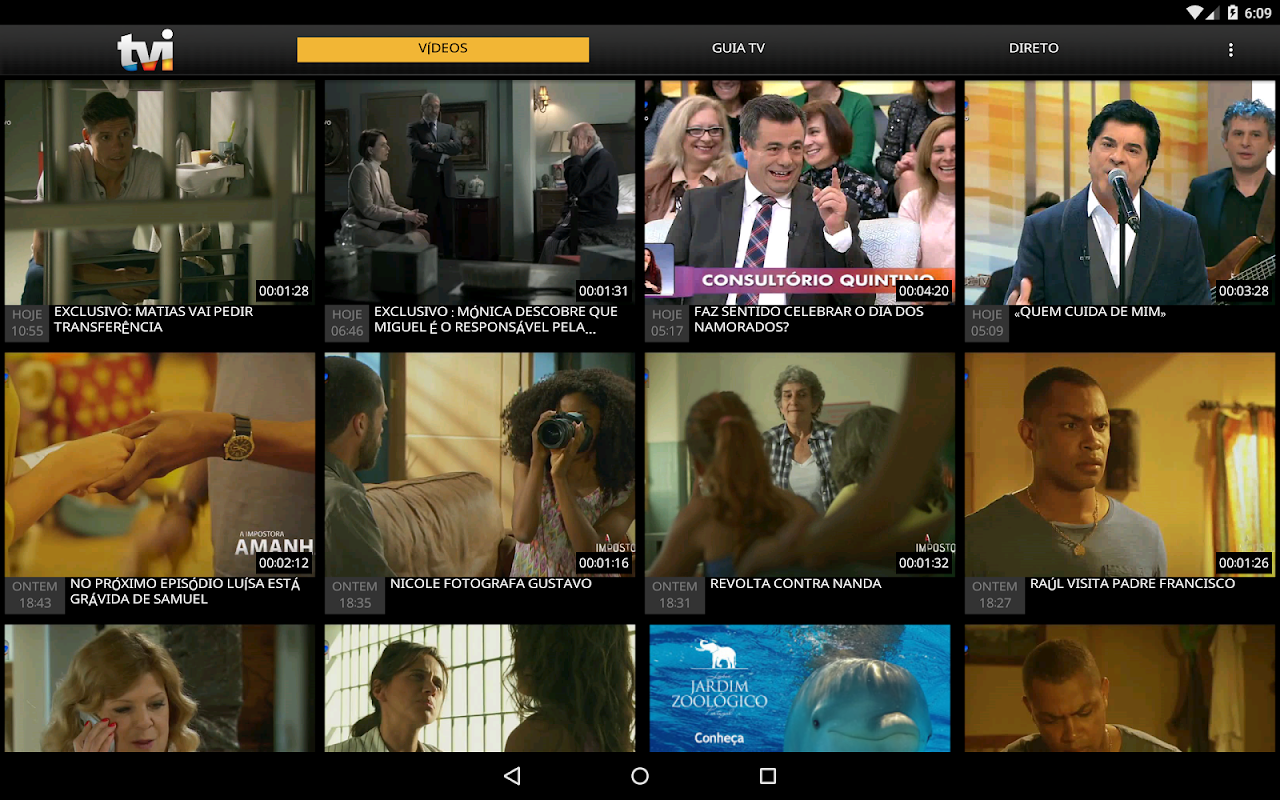Click the 'ONTEM 18:27' date label
Viewport: 1280px width, 800px height.
(995, 595)
